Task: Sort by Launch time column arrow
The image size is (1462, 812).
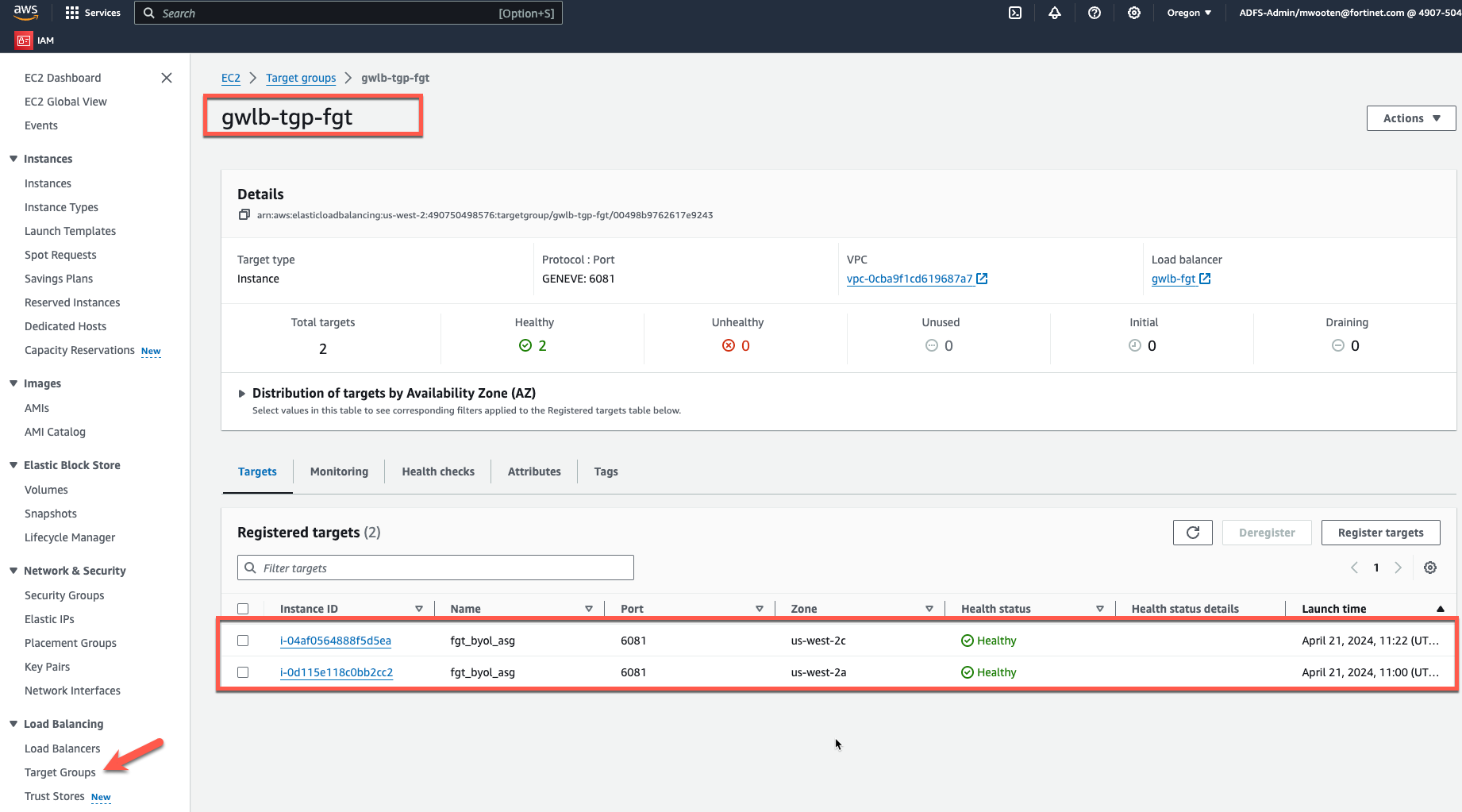Action: click(1441, 609)
